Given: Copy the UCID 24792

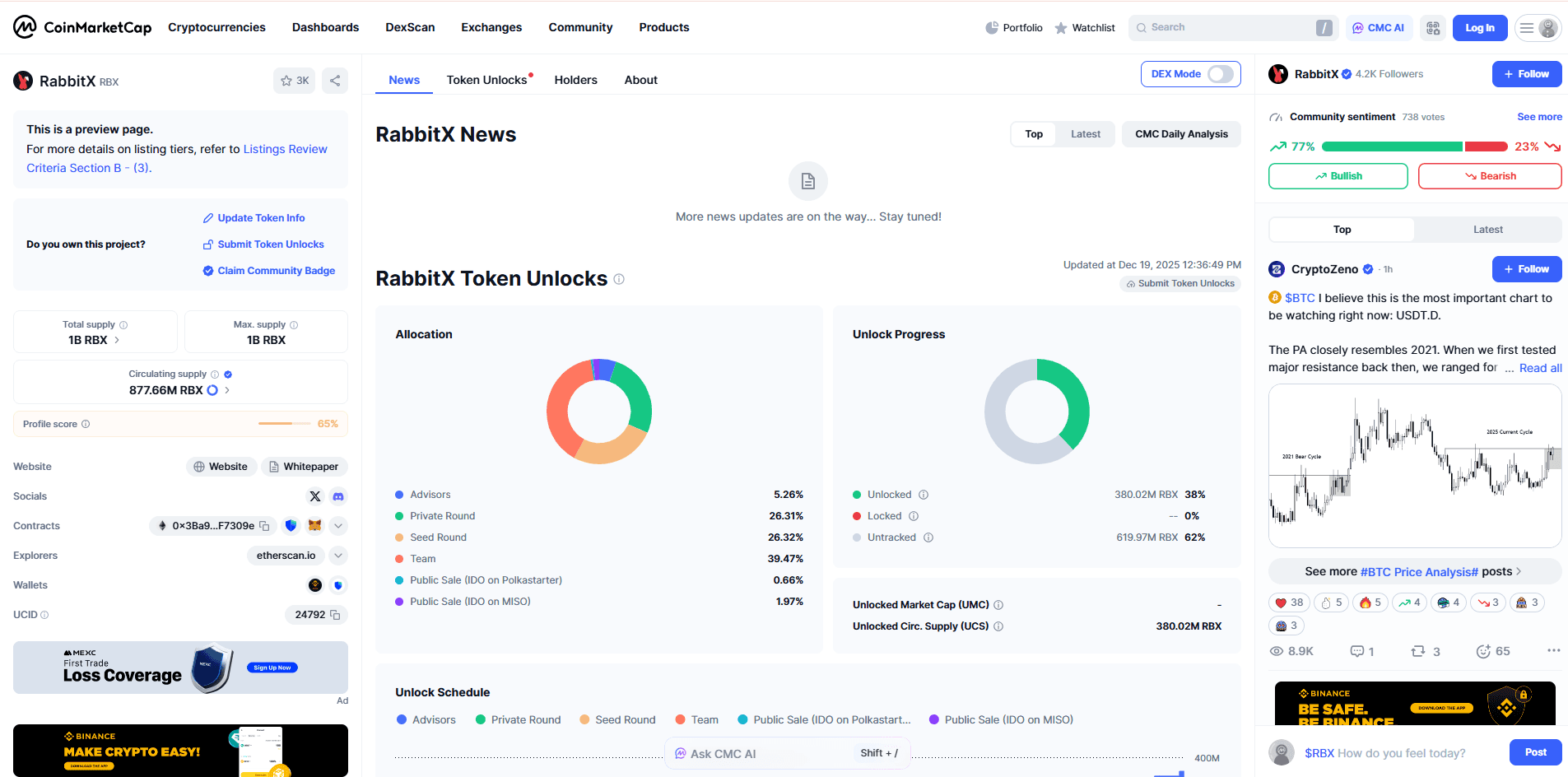Looking at the screenshot, I should [335, 615].
